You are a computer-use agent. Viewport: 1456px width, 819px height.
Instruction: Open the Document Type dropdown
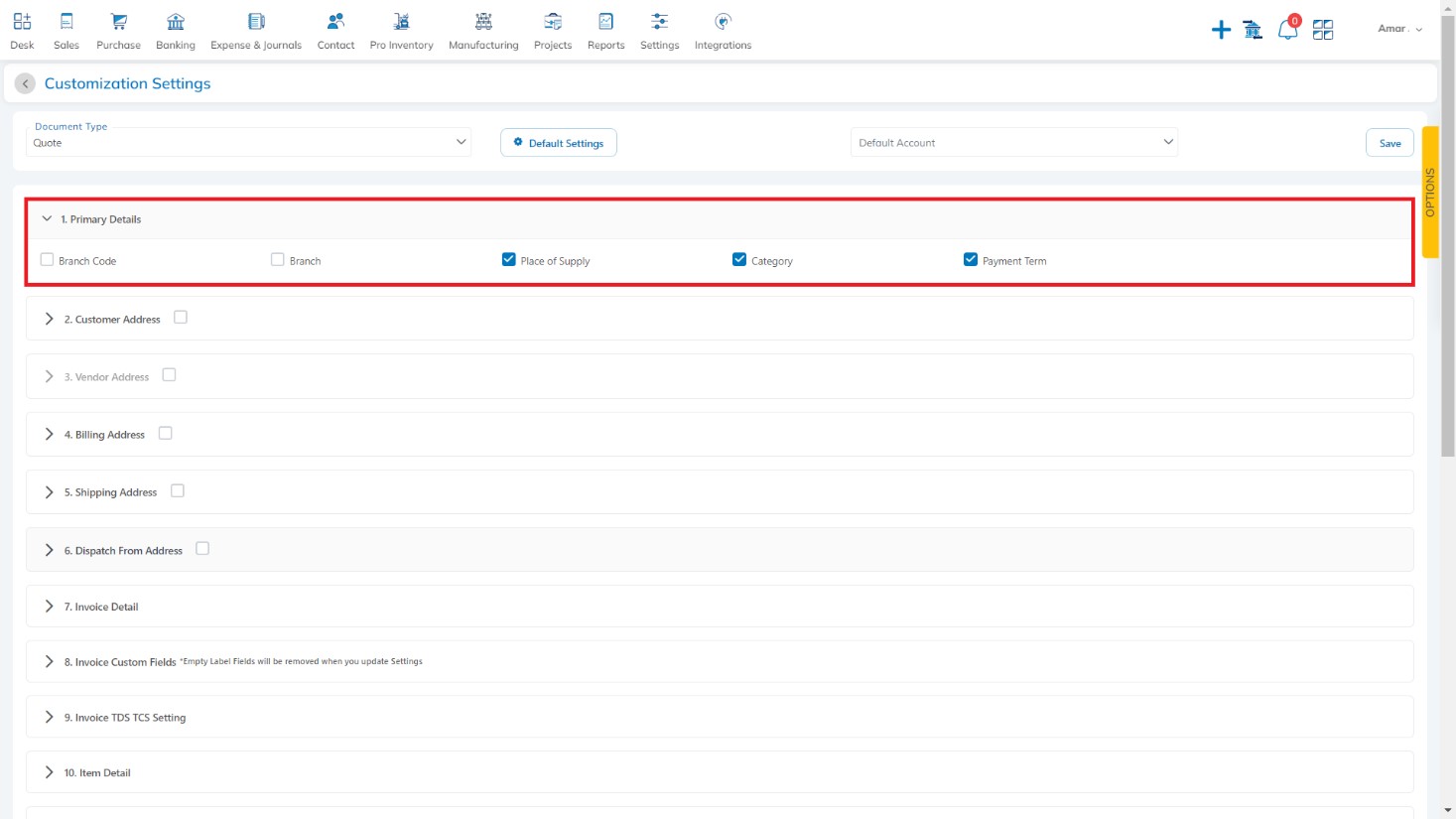tap(248, 142)
